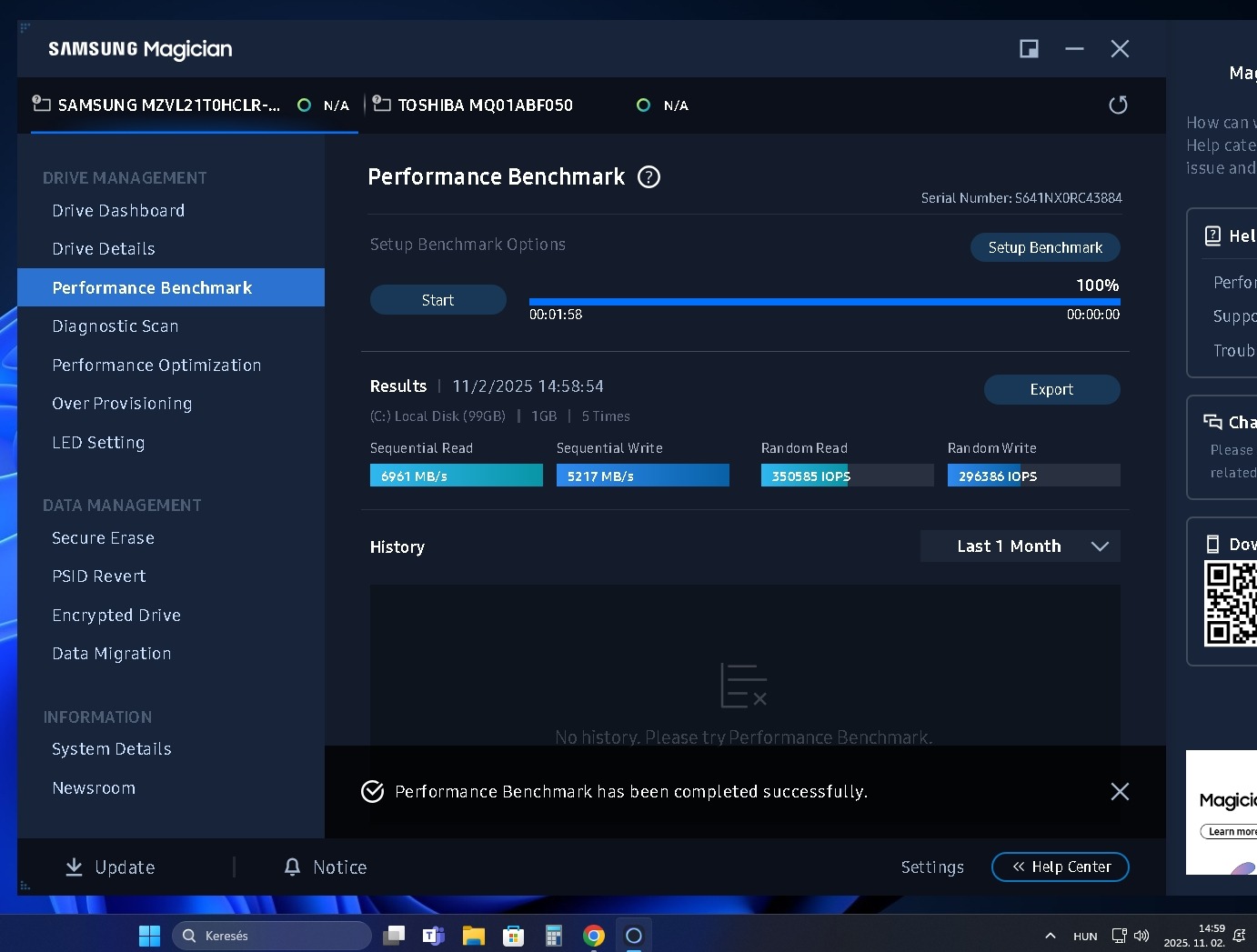
Task: Click the network tray icon
Action: pyautogui.click(x=1119, y=936)
